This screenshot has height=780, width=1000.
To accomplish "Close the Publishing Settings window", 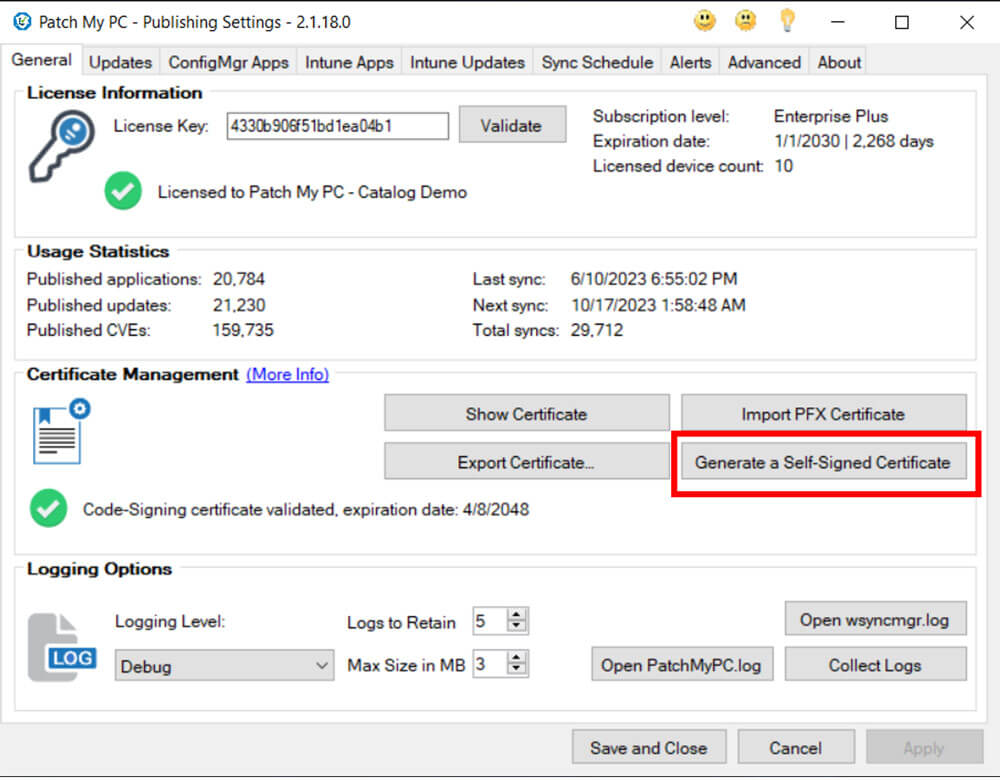I will [967, 22].
